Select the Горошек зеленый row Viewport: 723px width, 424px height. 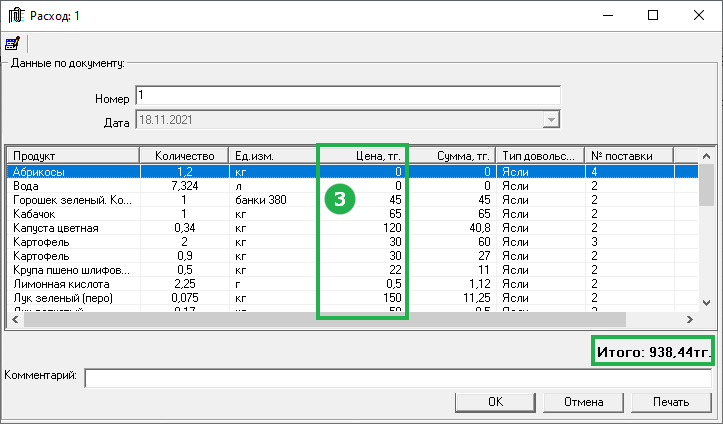click(353, 200)
